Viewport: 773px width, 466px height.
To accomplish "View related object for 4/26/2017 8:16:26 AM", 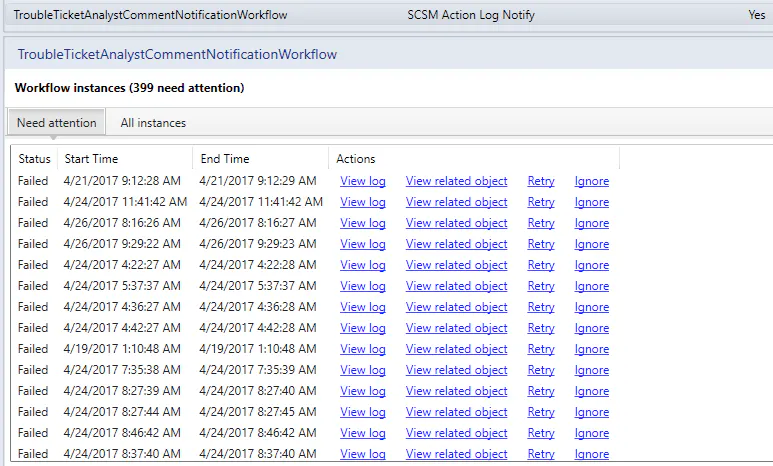I will pyautogui.click(x=457, y=223).
